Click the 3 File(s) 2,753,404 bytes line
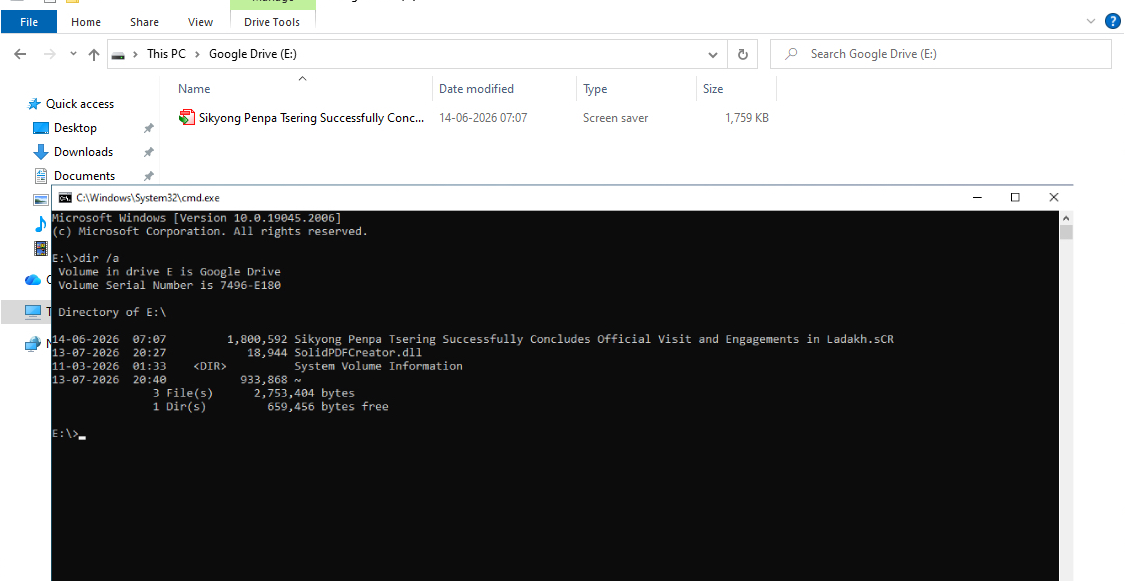The width and height of the screenshot is (1125, 581). click(253, 393)
